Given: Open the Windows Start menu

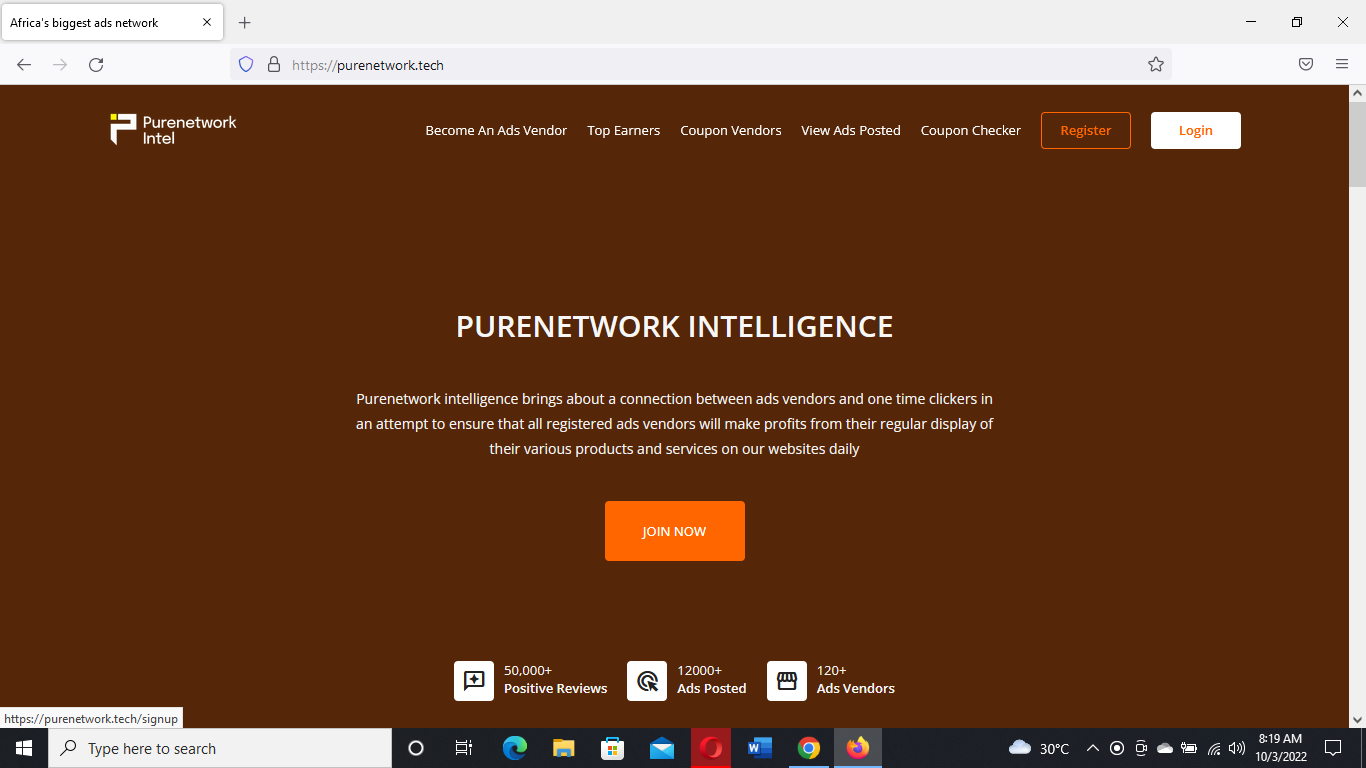Looking at the screenshot, I should pos(24,748).
